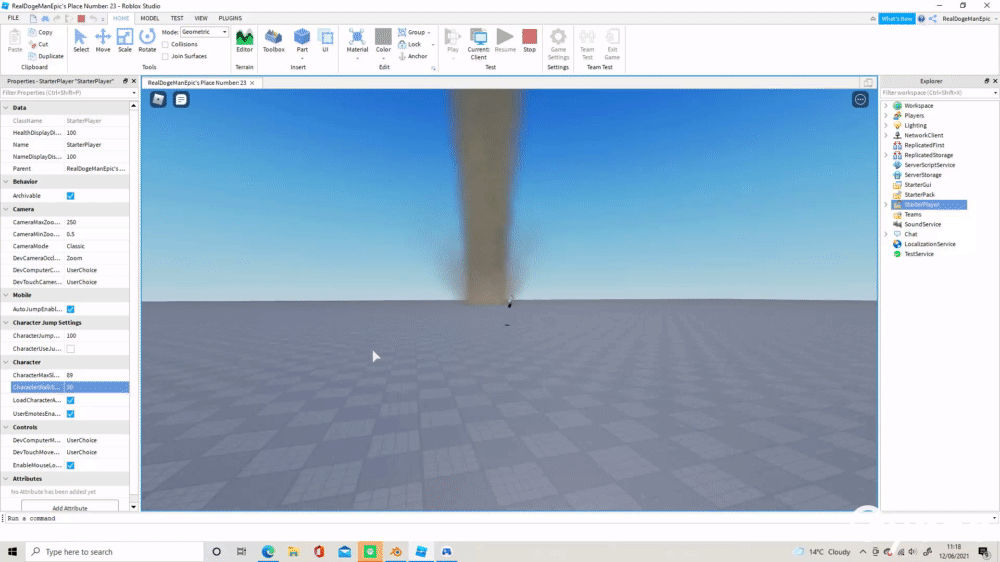The height and width of the screenshot is (562, 1000).
Task: Open the Windows Start menu
Action: (12, 552)
